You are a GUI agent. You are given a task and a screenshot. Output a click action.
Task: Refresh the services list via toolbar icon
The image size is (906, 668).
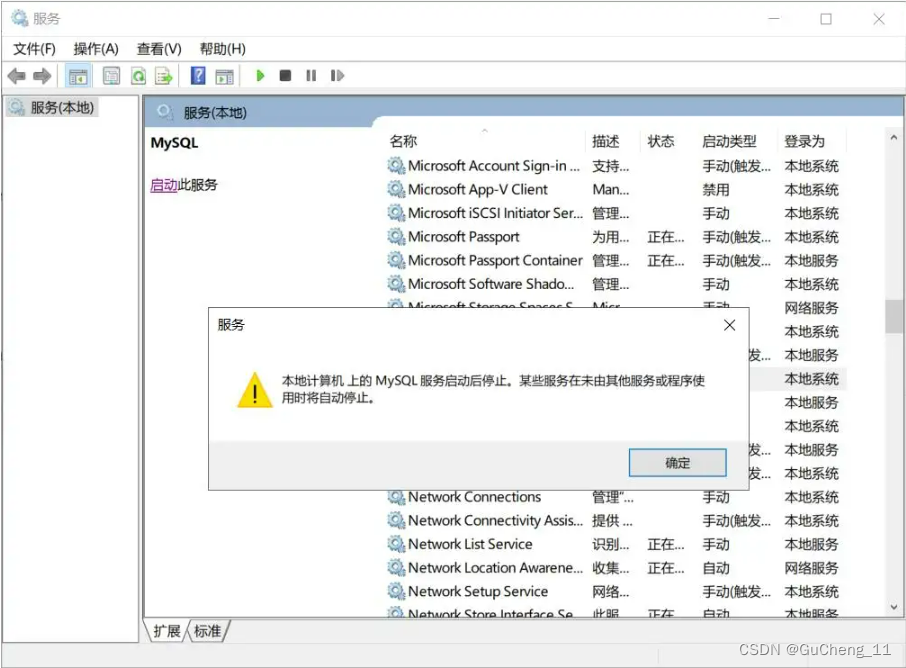(139, 76)
